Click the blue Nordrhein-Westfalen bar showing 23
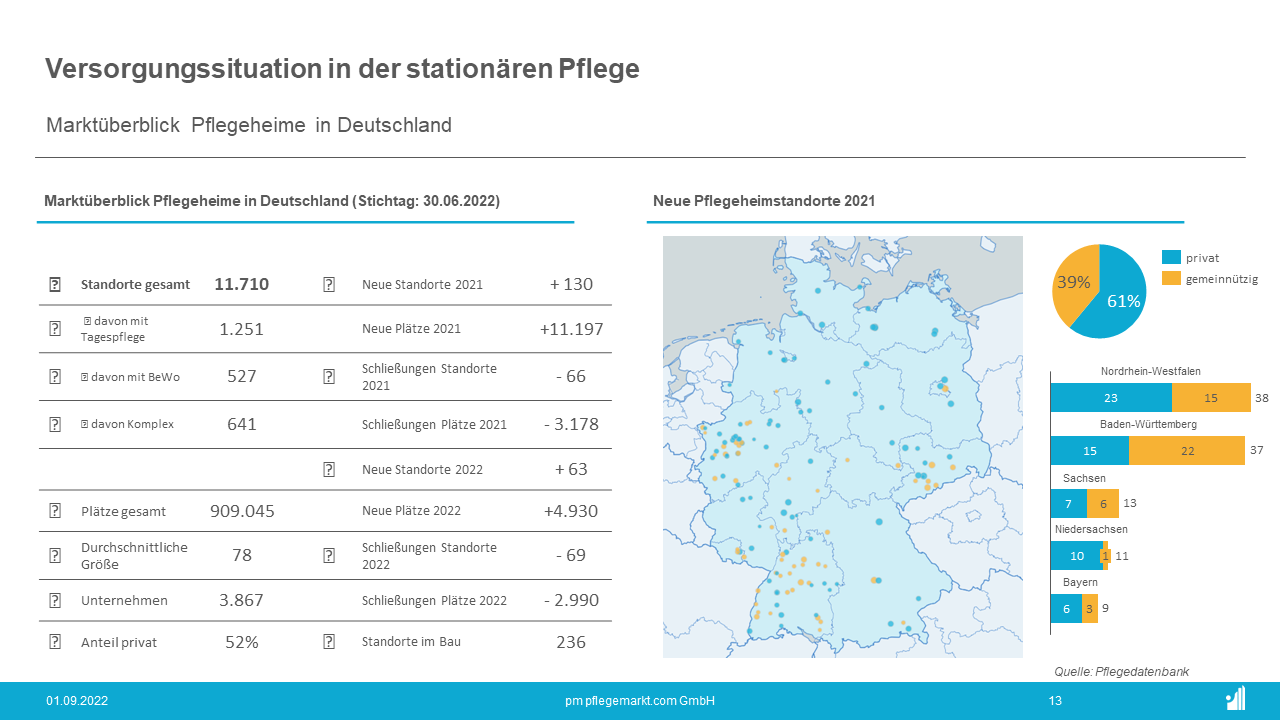This screenshot has width=1280, height=720. (1110, 398)
